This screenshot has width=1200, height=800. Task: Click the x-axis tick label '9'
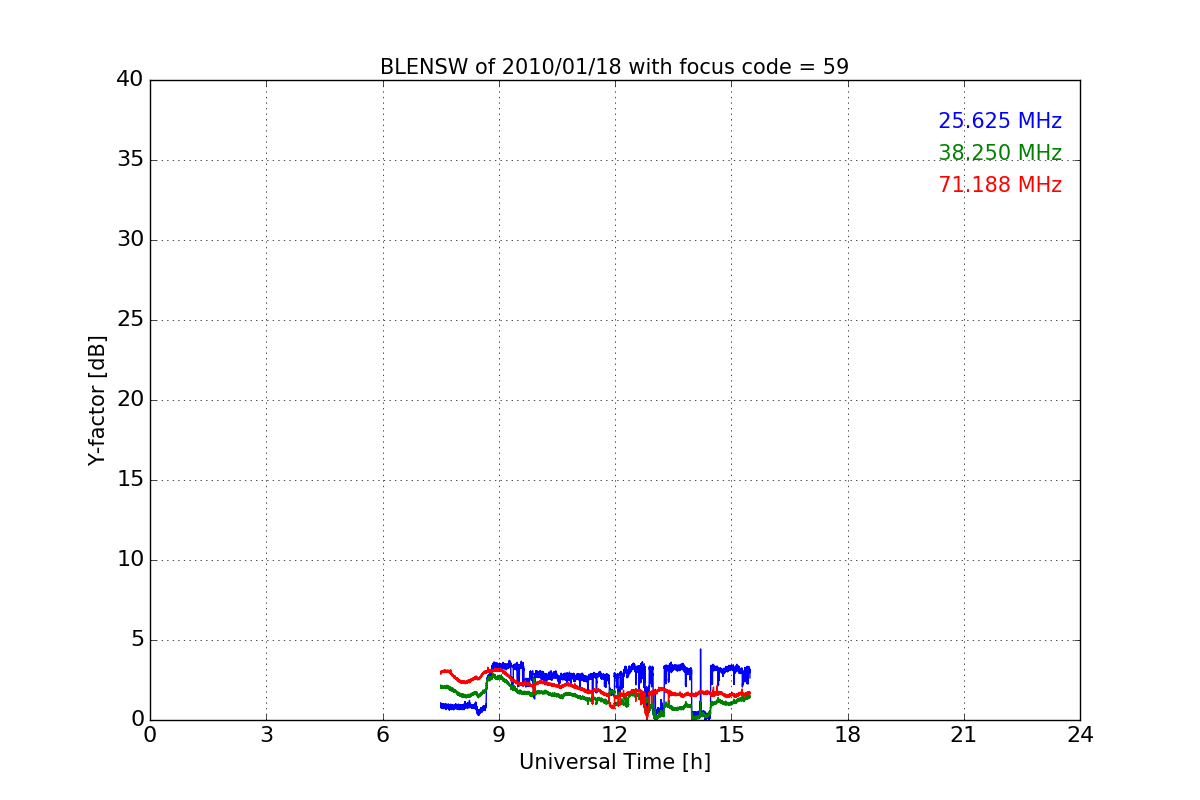pyautogui.click(x=499, y=734)
